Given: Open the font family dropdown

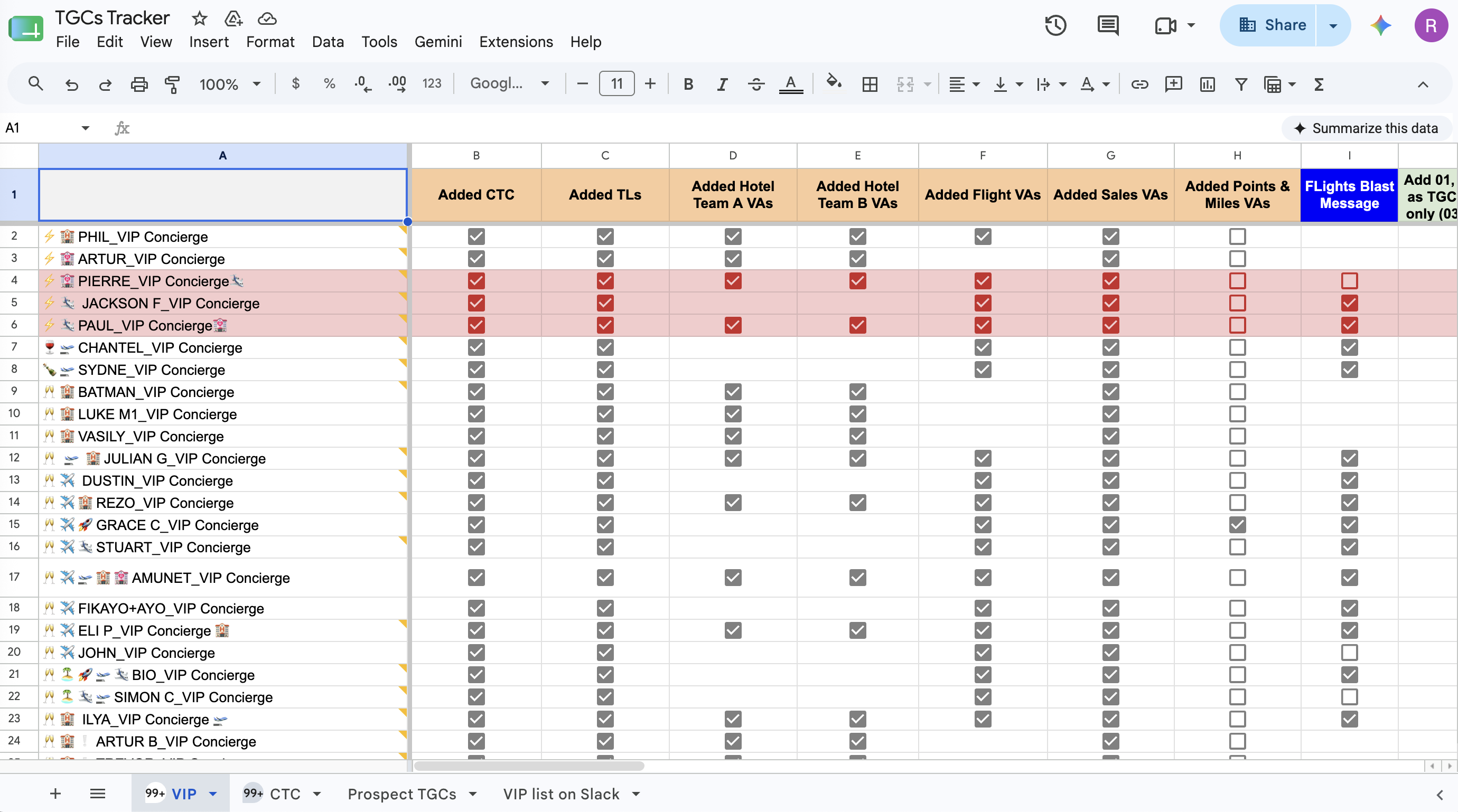Looking at the screenshot, I should pos(509,84).
